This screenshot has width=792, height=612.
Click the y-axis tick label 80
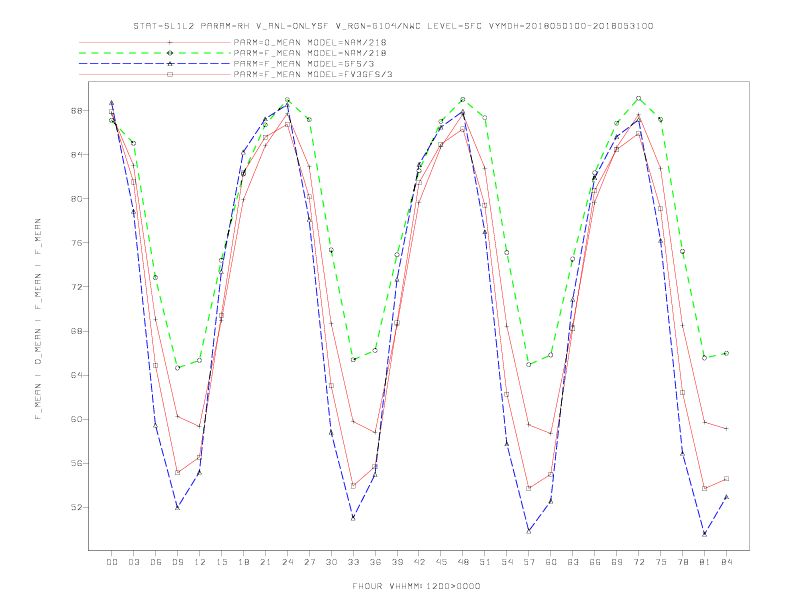point(78,198)
